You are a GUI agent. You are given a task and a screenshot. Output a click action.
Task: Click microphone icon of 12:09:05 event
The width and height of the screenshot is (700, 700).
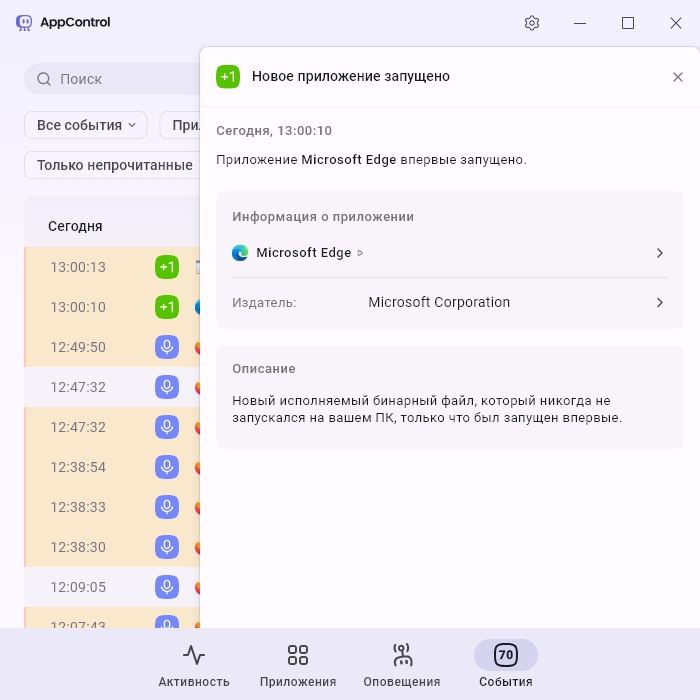click(x=167, y=587)
